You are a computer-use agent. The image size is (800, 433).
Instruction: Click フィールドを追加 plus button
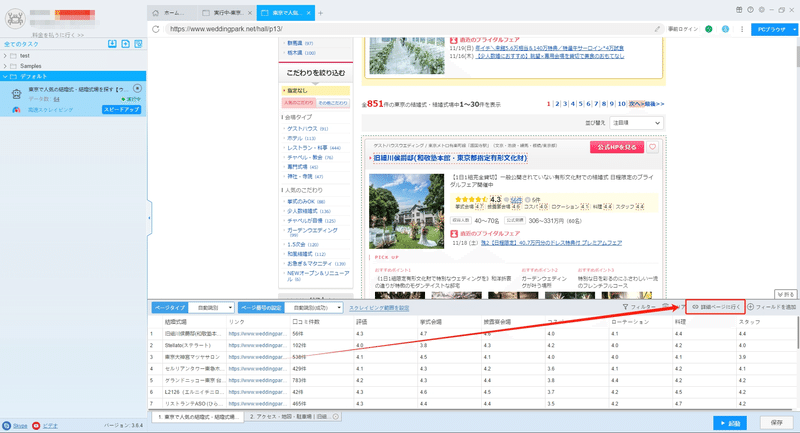pyautogui.click(x=772, y=307)
